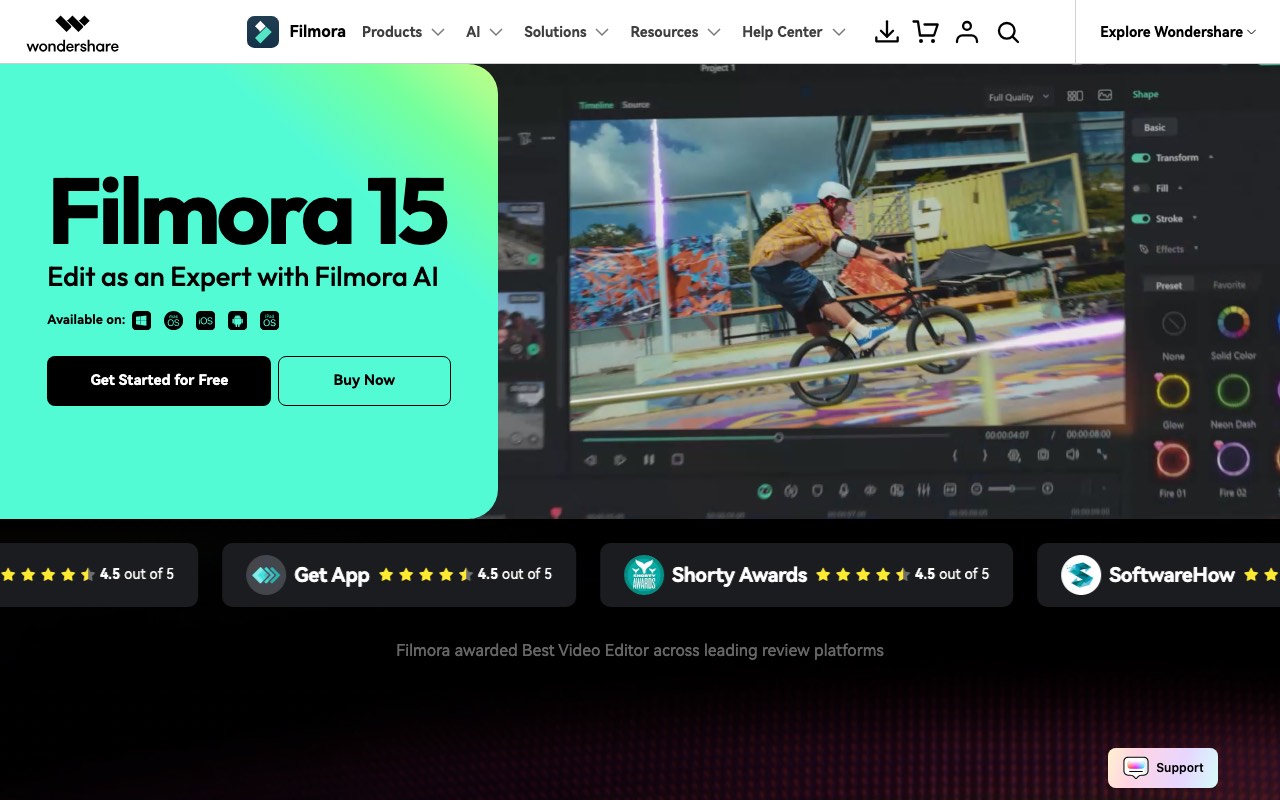Screen dimensions: 1280x800
Task: Click the search magnifier icon
Action: tap(1008, 32)
